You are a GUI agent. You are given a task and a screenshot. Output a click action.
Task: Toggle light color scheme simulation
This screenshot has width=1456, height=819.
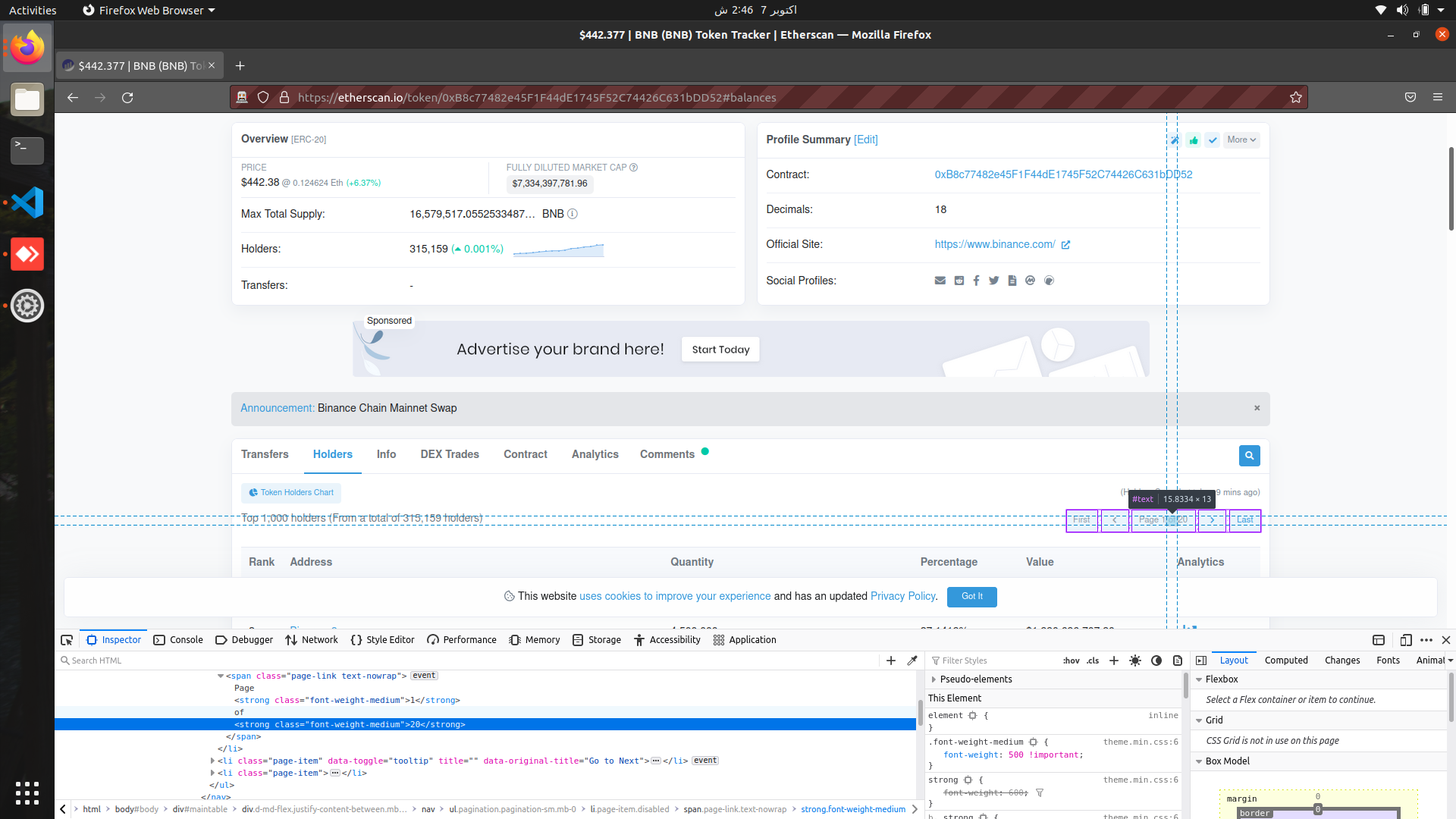[x=1135, y=661]
